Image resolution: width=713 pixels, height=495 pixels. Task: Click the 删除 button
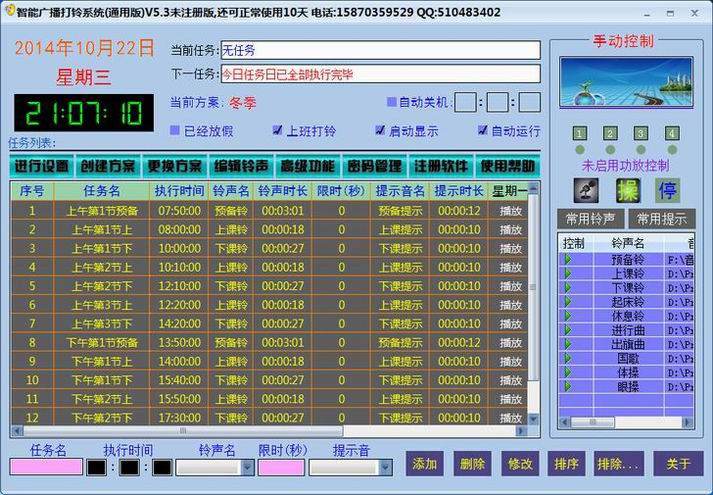coord(472,464)
